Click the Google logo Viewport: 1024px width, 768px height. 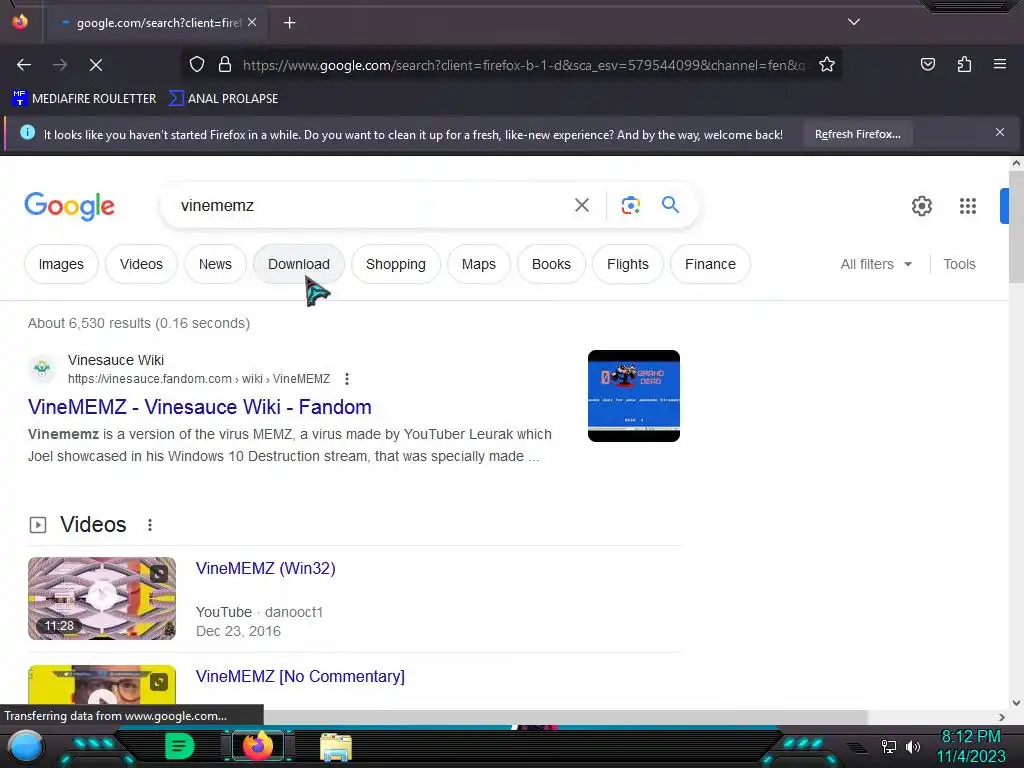click(70, 206)
